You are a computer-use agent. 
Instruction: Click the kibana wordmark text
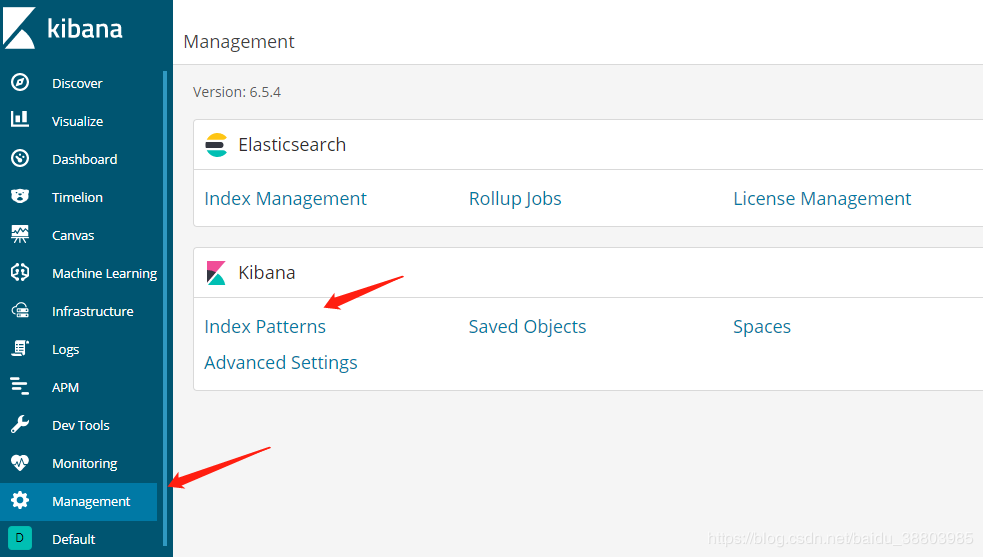(85, 28)
